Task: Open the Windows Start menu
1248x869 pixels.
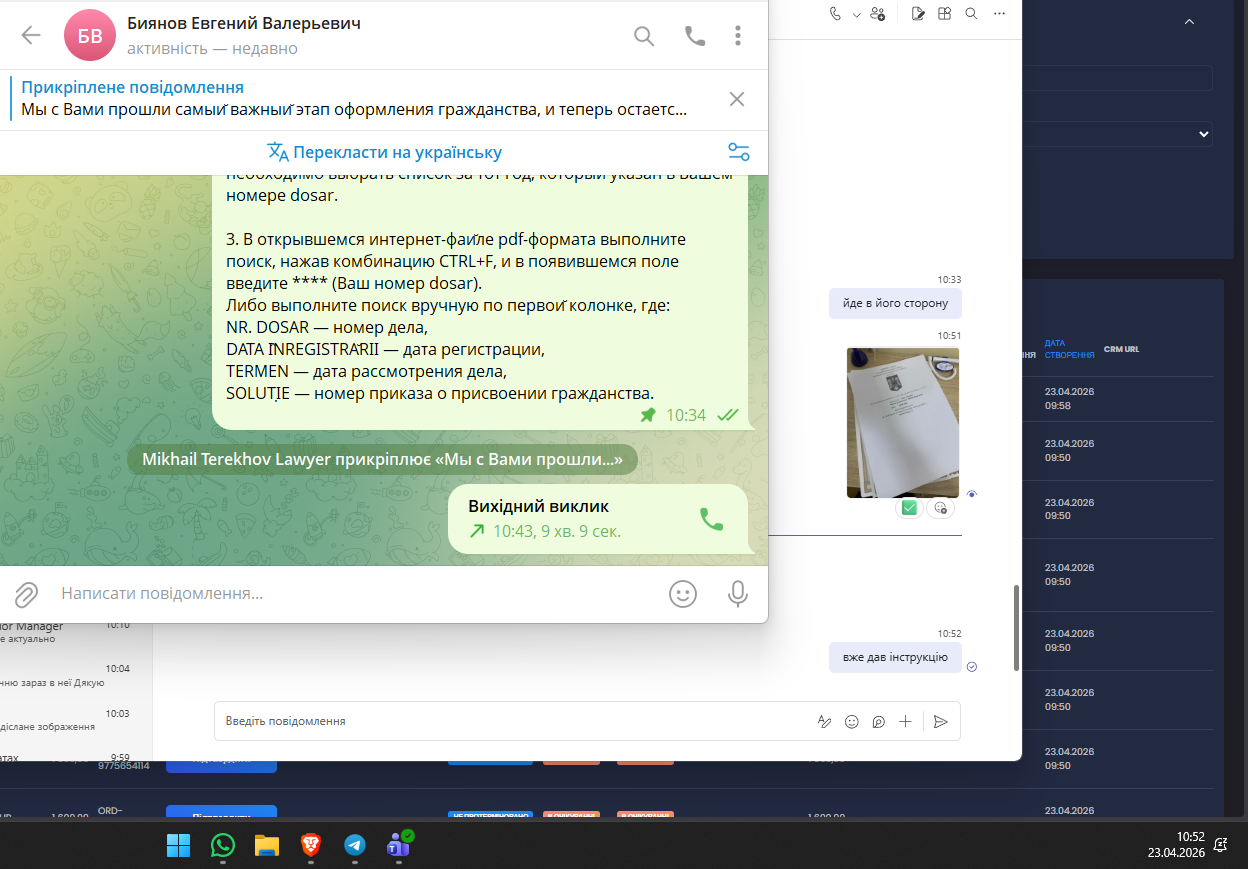Action: click(178, 846)
